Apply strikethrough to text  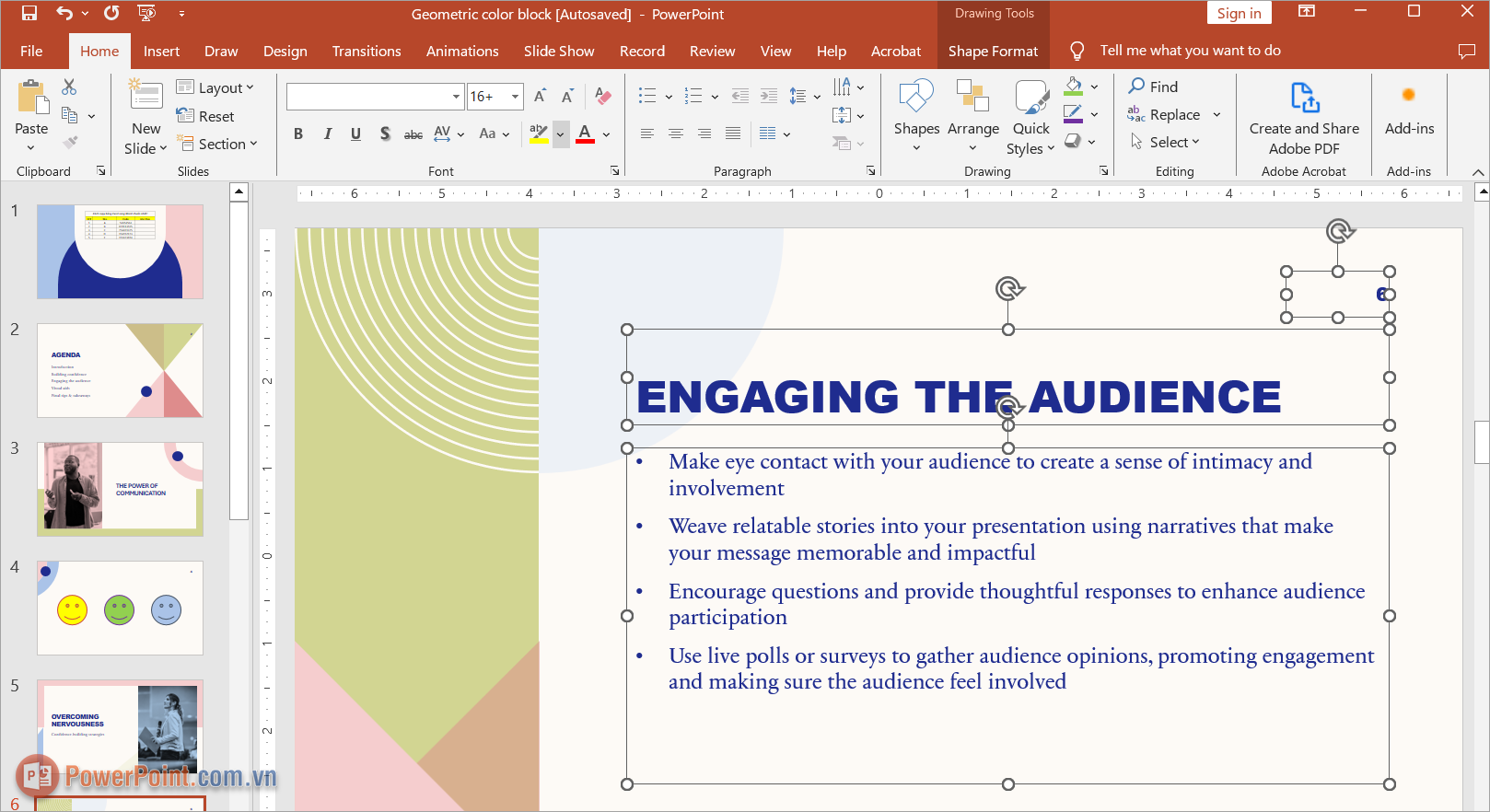(413, 134)
